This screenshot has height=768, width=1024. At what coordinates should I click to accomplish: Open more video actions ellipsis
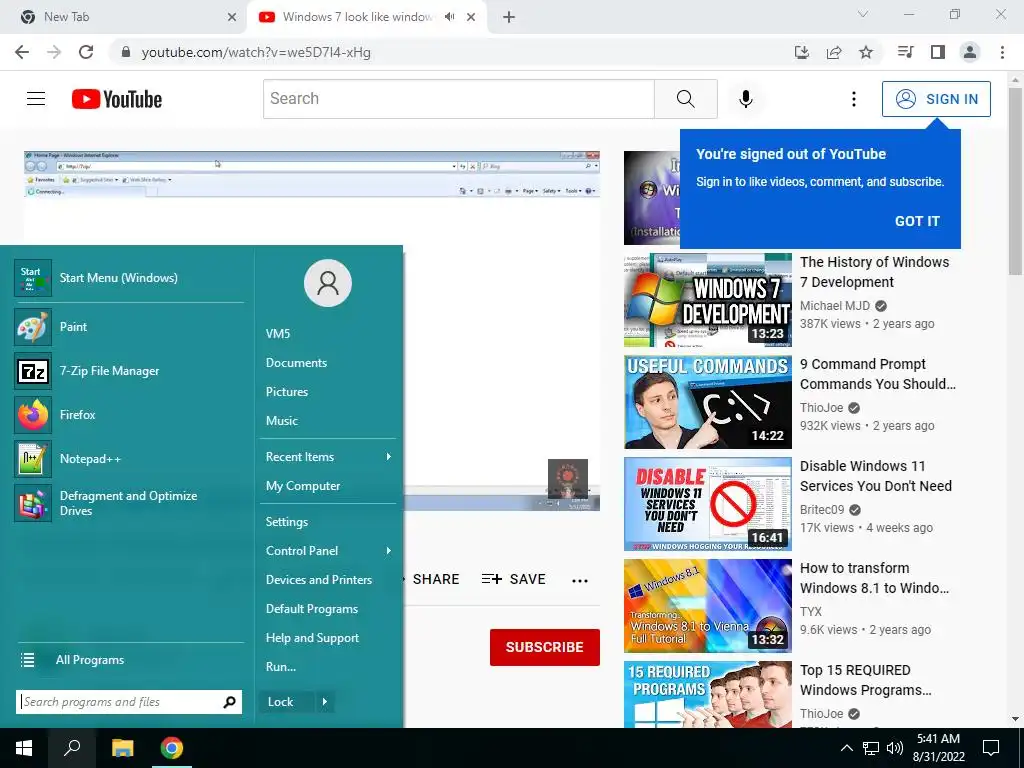click(x=580, y=580)
